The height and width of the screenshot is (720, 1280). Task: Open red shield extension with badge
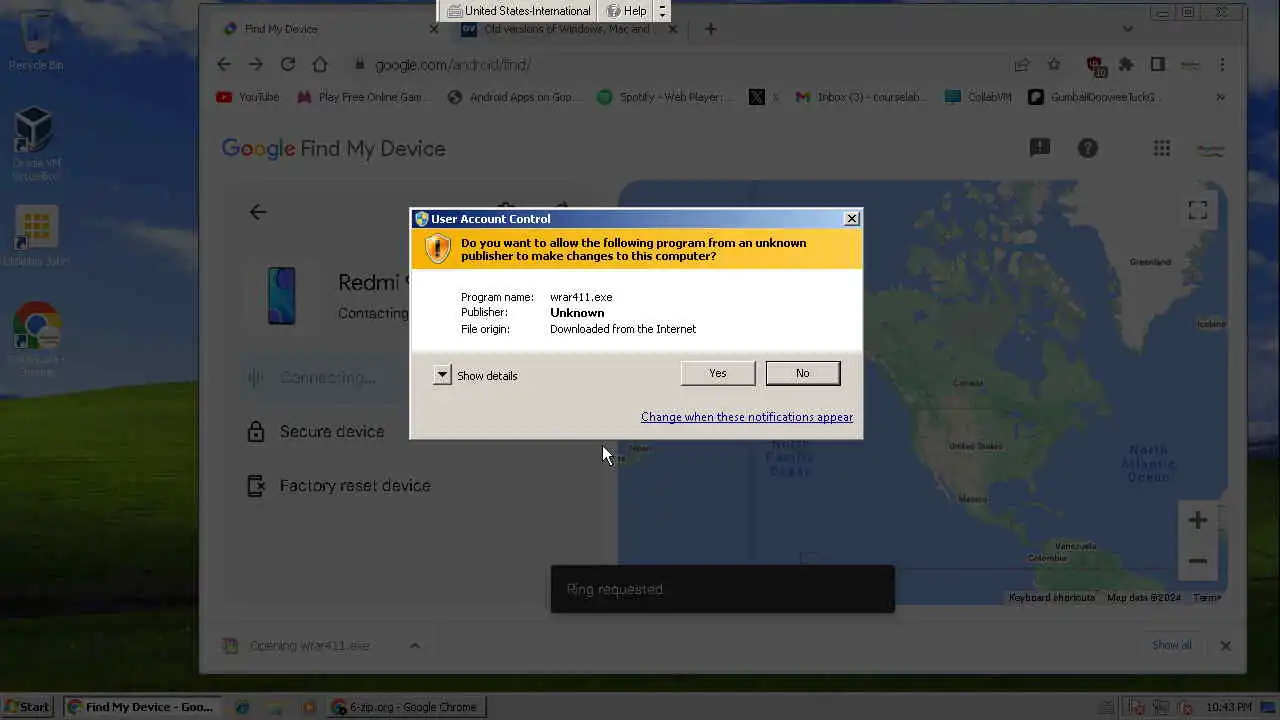(x=1096, y=65)
